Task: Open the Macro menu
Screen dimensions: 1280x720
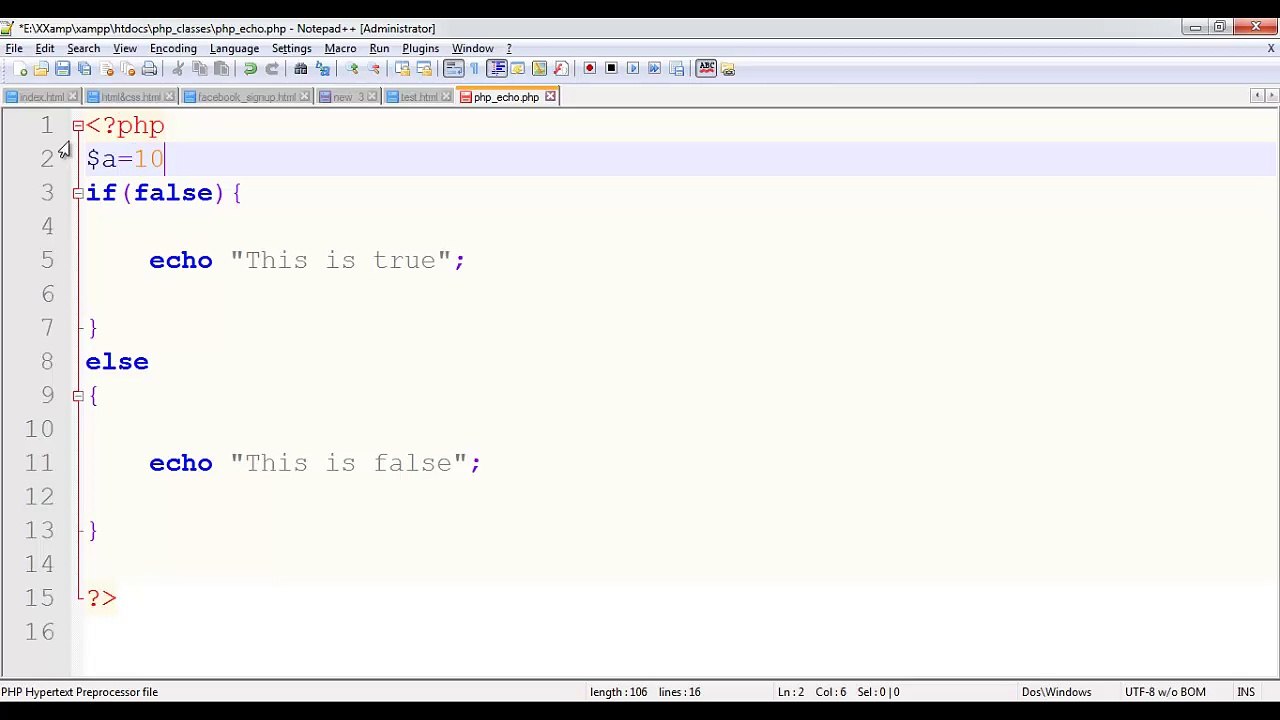Action: pos(340,48)
